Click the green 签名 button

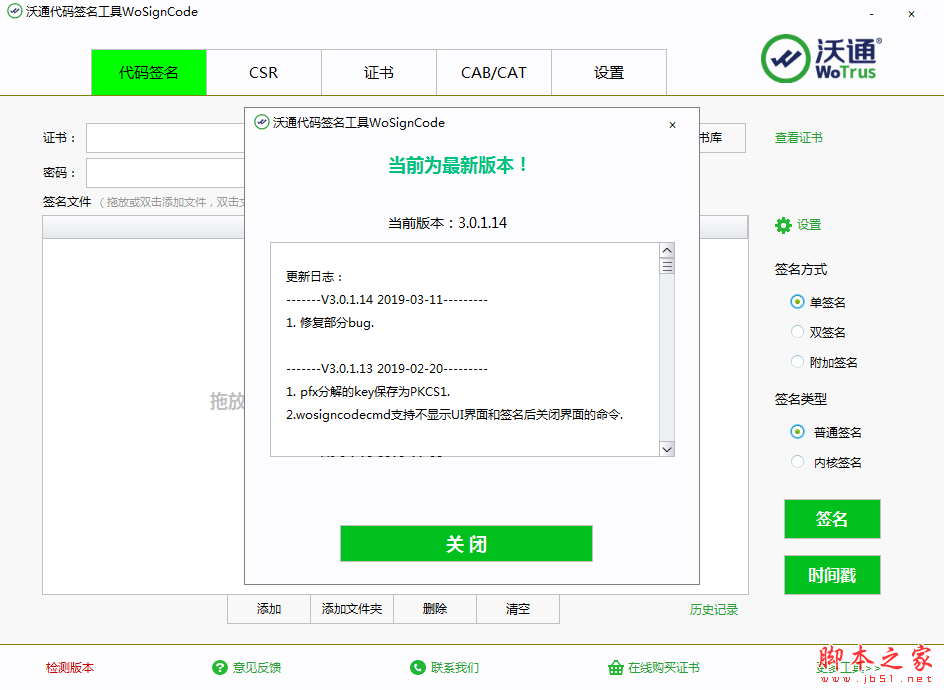[832, 518]
